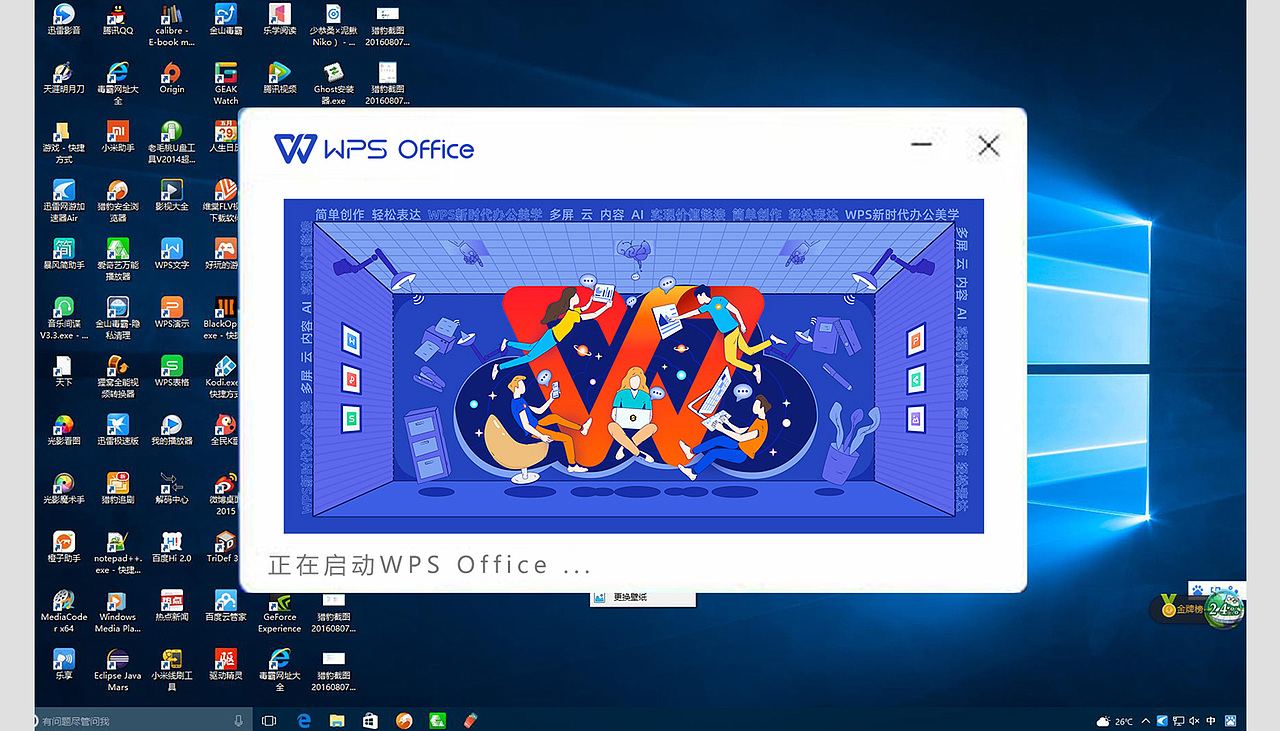Launch the 爱奇艺万能播放器 desktop icon

(x=117, y=260)
